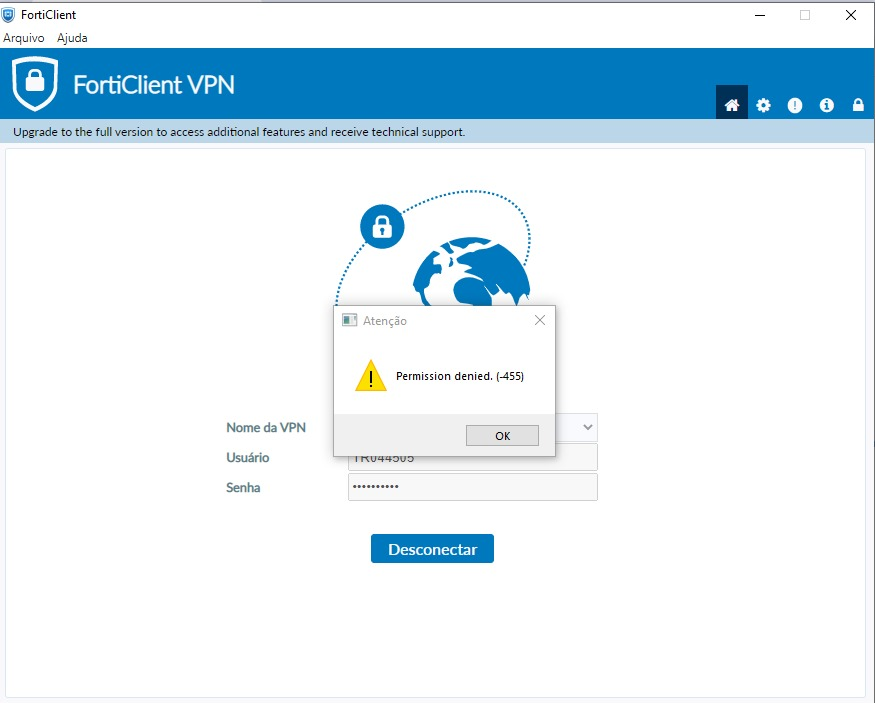This screenshot has height=703, width=875.
Task: Click the Permission denied. (-455) message
Action: [x=460, y=376]
